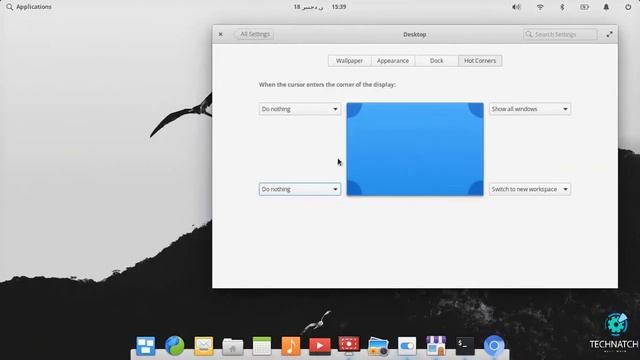
Task: Open the Switch to new workspace dropdown
Action: pos(530,189)
